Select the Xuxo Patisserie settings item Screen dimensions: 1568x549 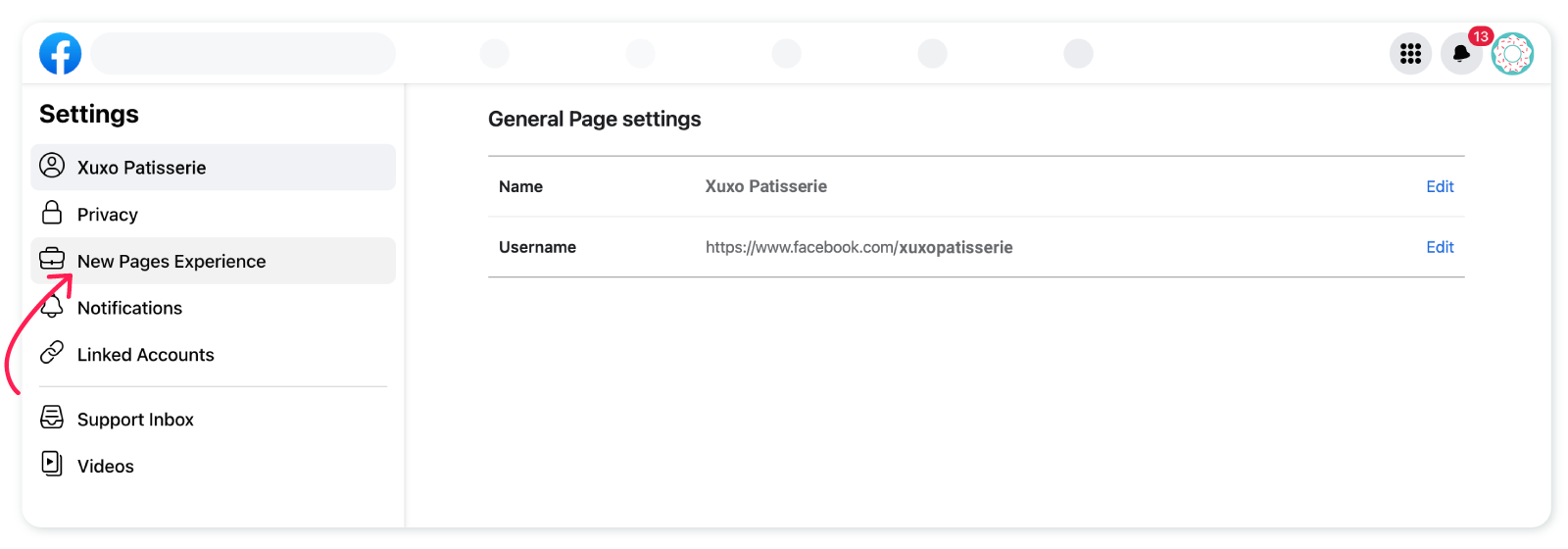213,168
